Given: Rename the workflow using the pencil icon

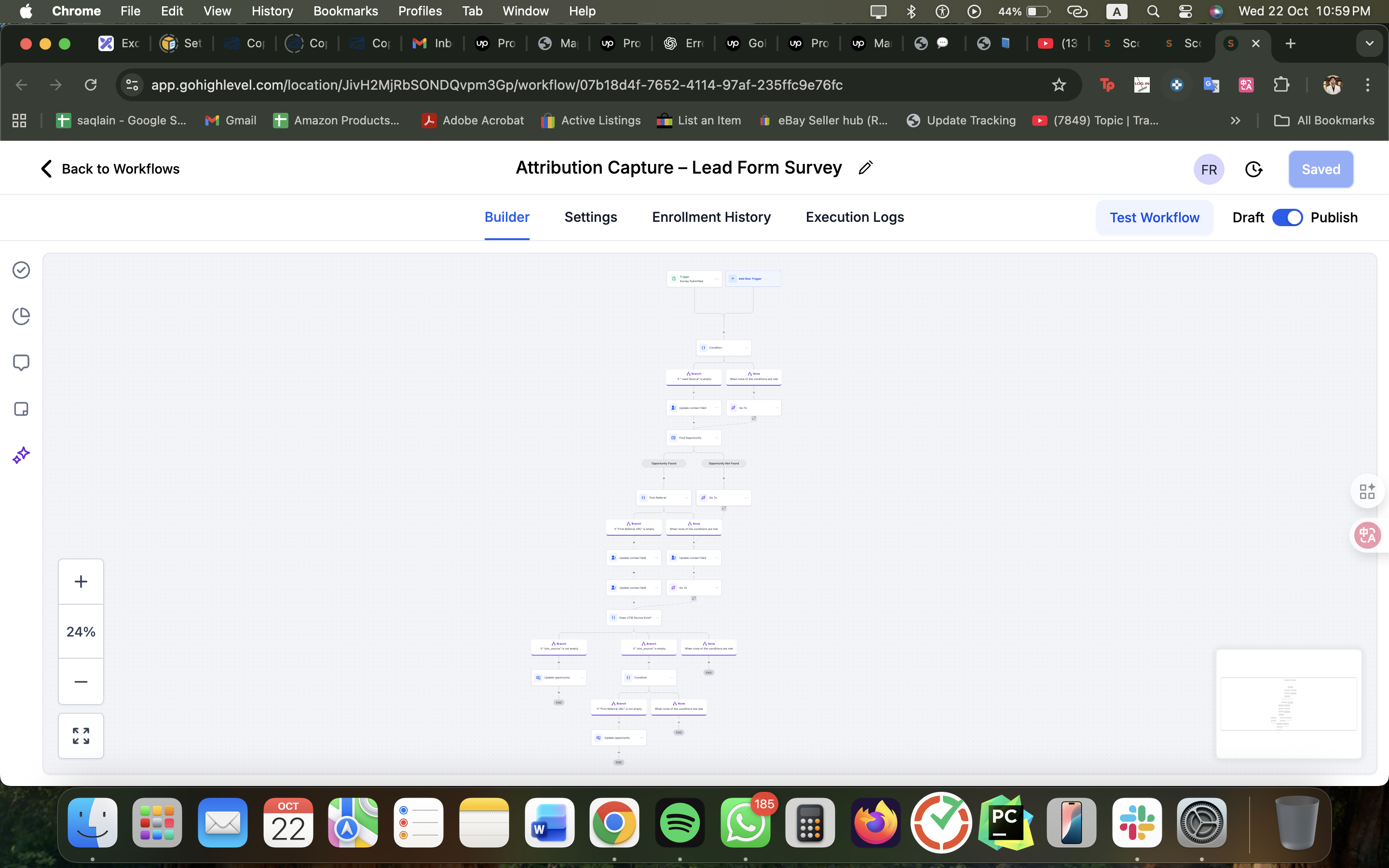Looking at the screenshot, I should coord(866,167).
